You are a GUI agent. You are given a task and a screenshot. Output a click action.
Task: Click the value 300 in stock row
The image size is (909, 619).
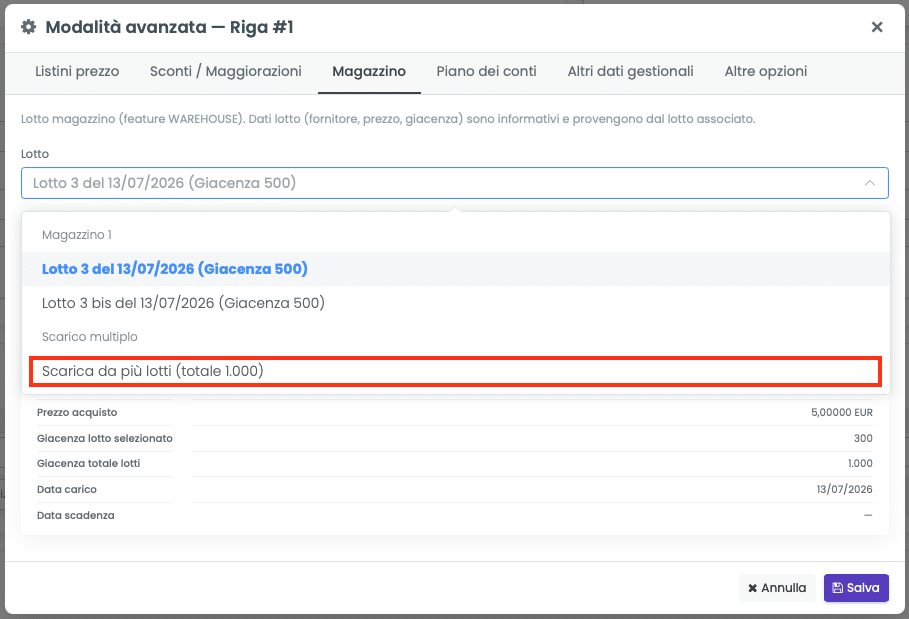pyautogui.click(x=863, y=438)
